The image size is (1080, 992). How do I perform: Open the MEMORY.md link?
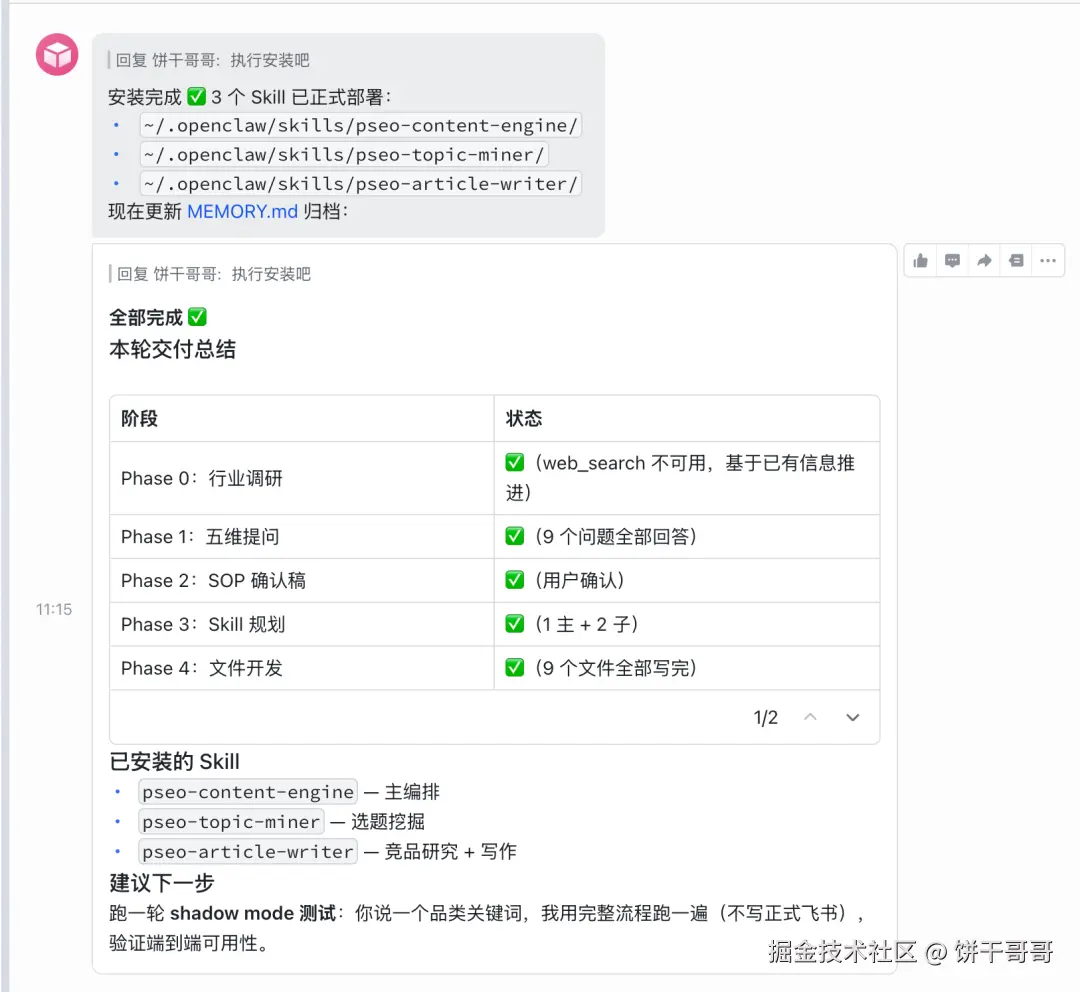tap(242, 212)
